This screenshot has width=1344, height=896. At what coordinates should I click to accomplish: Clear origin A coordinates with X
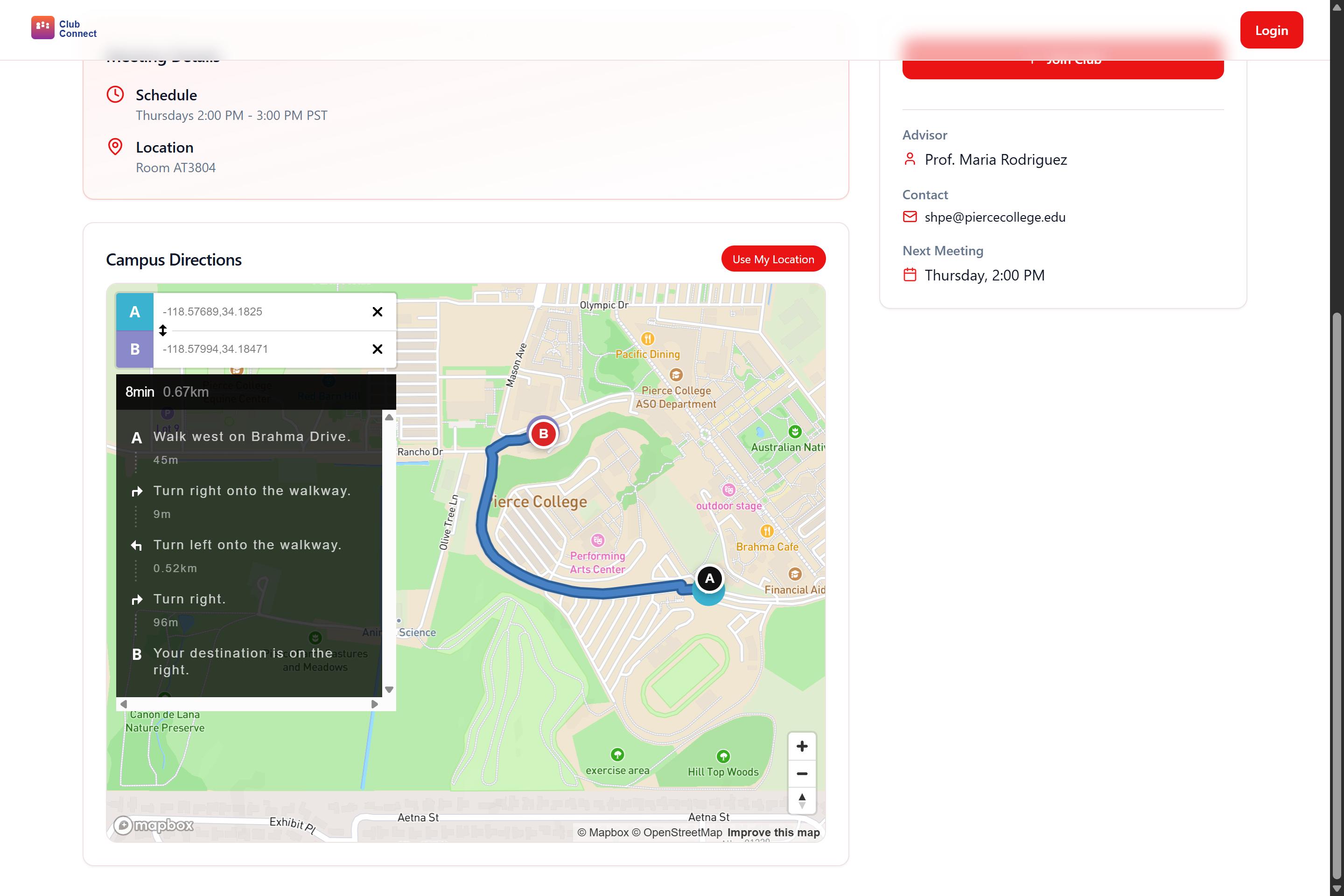(377, 311)
